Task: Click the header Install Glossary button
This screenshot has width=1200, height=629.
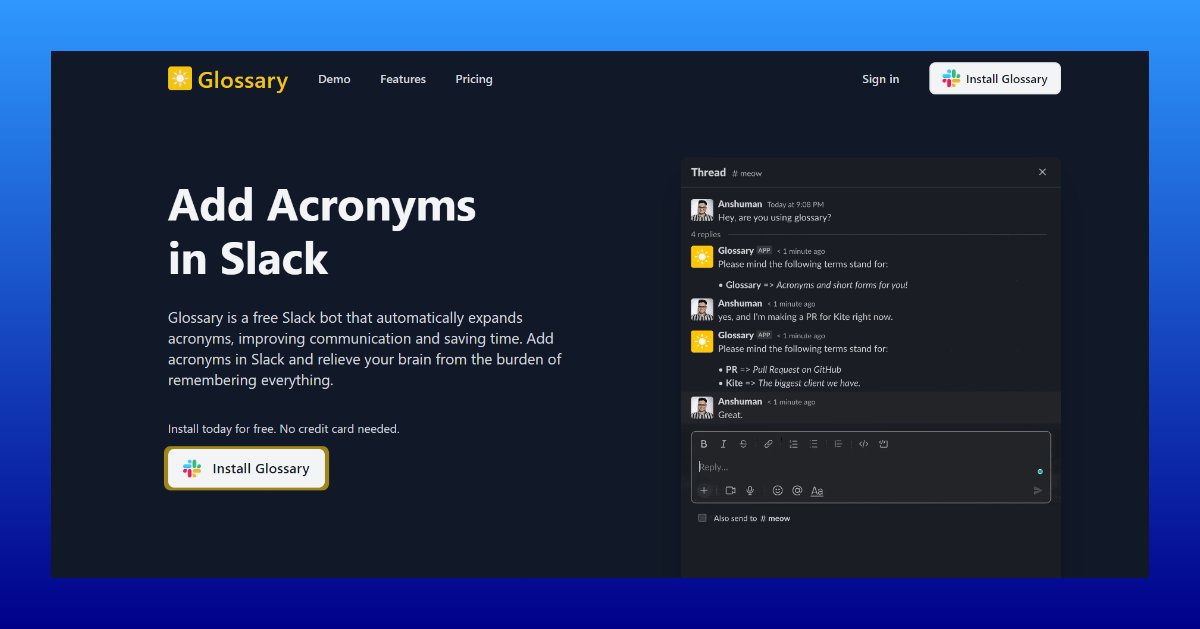Action: point(995,79)
